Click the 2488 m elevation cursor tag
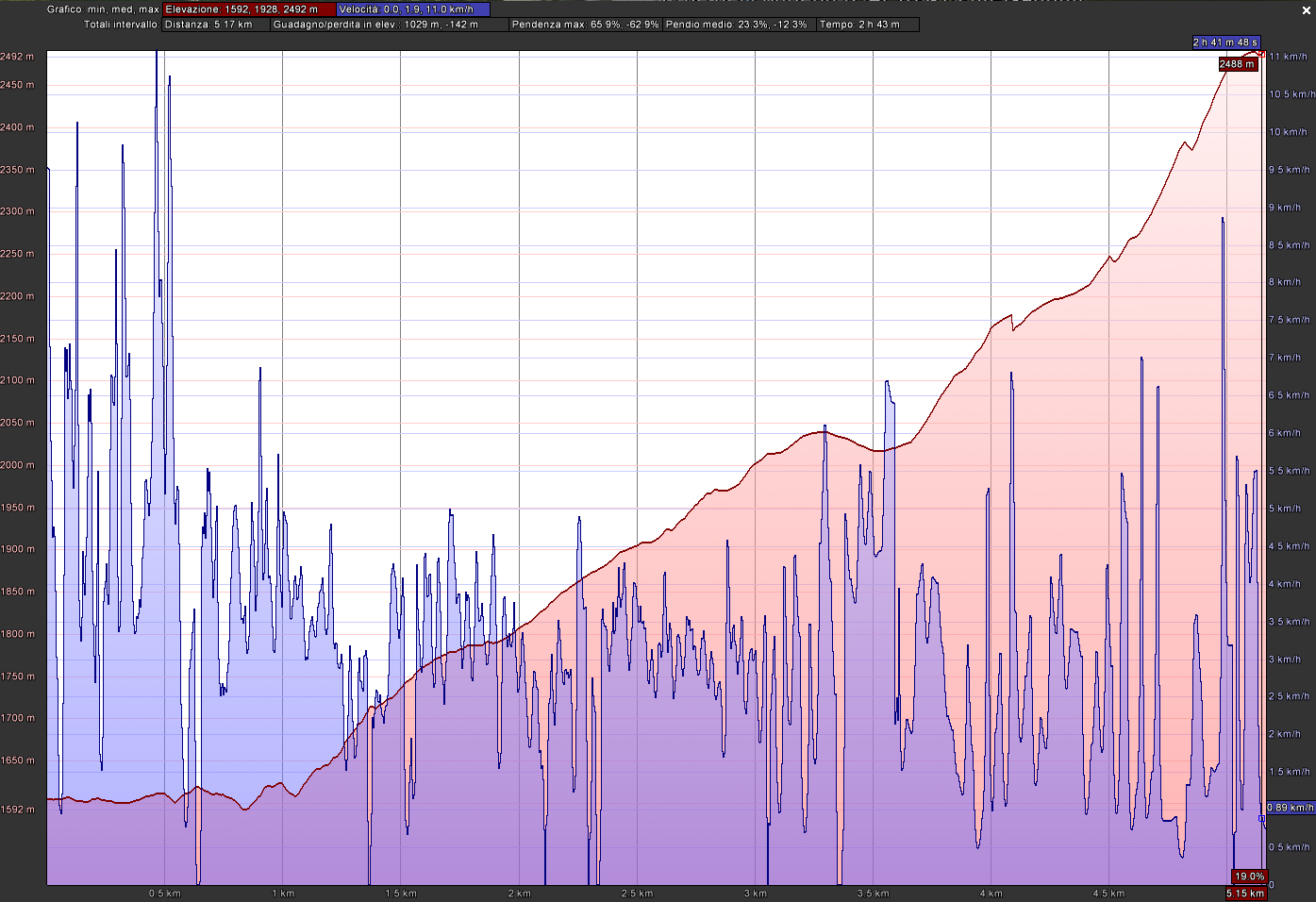Viewport: 1316px width, 902px height. click(x=1237, y=64)
